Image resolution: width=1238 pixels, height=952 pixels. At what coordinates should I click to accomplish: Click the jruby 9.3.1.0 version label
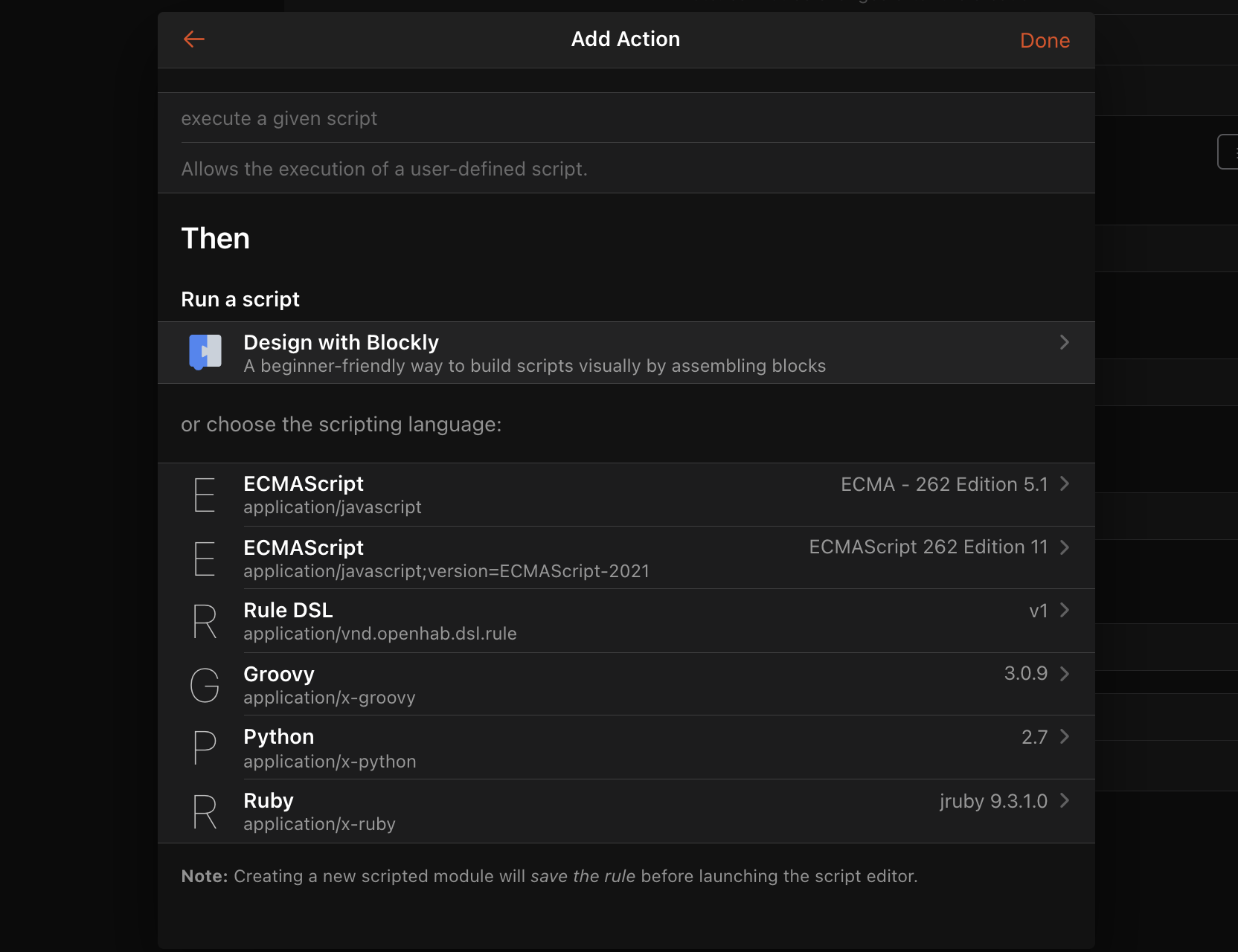click(992, 801)
